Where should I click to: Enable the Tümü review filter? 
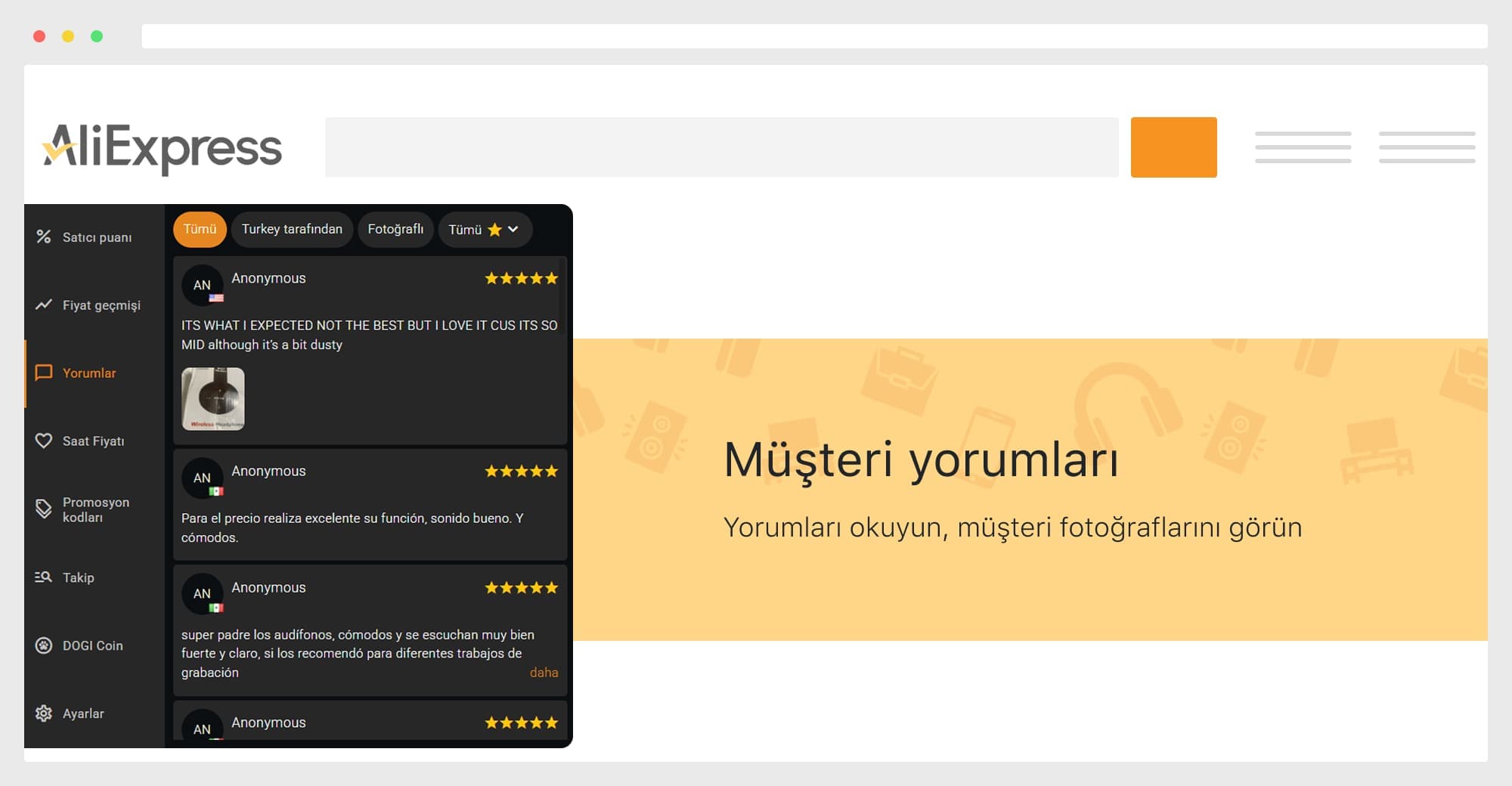coord(200,229)
